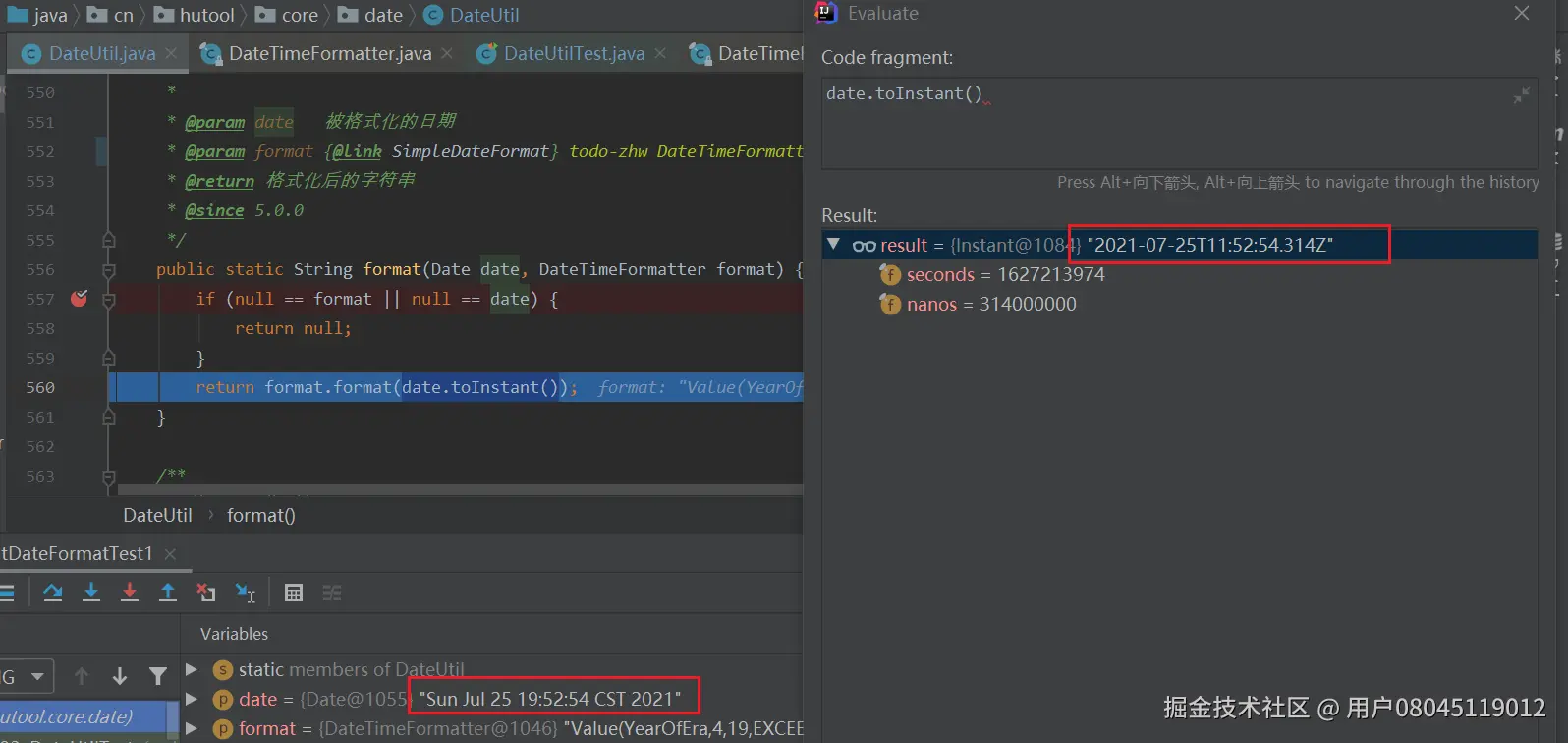Fold the Javadoc comment at line 563

pos(109,477)
